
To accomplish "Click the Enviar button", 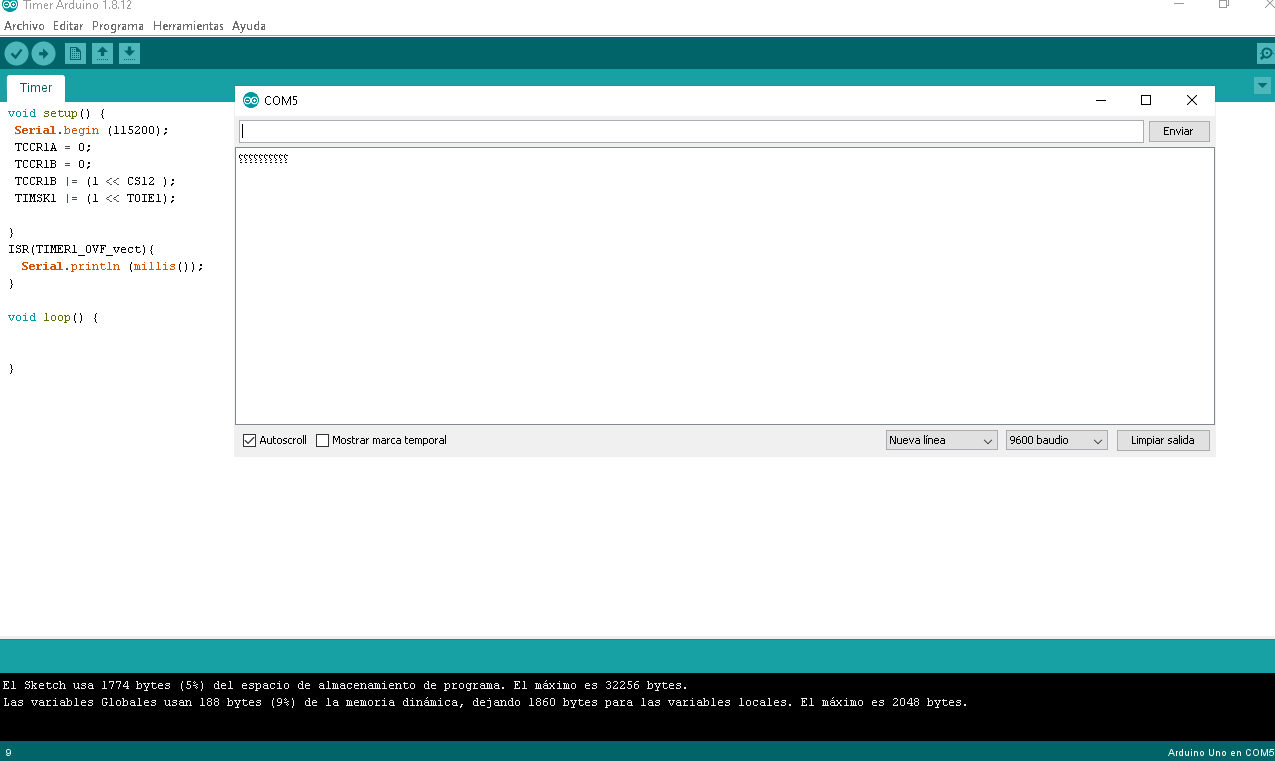I will [x=1179, y=131].
